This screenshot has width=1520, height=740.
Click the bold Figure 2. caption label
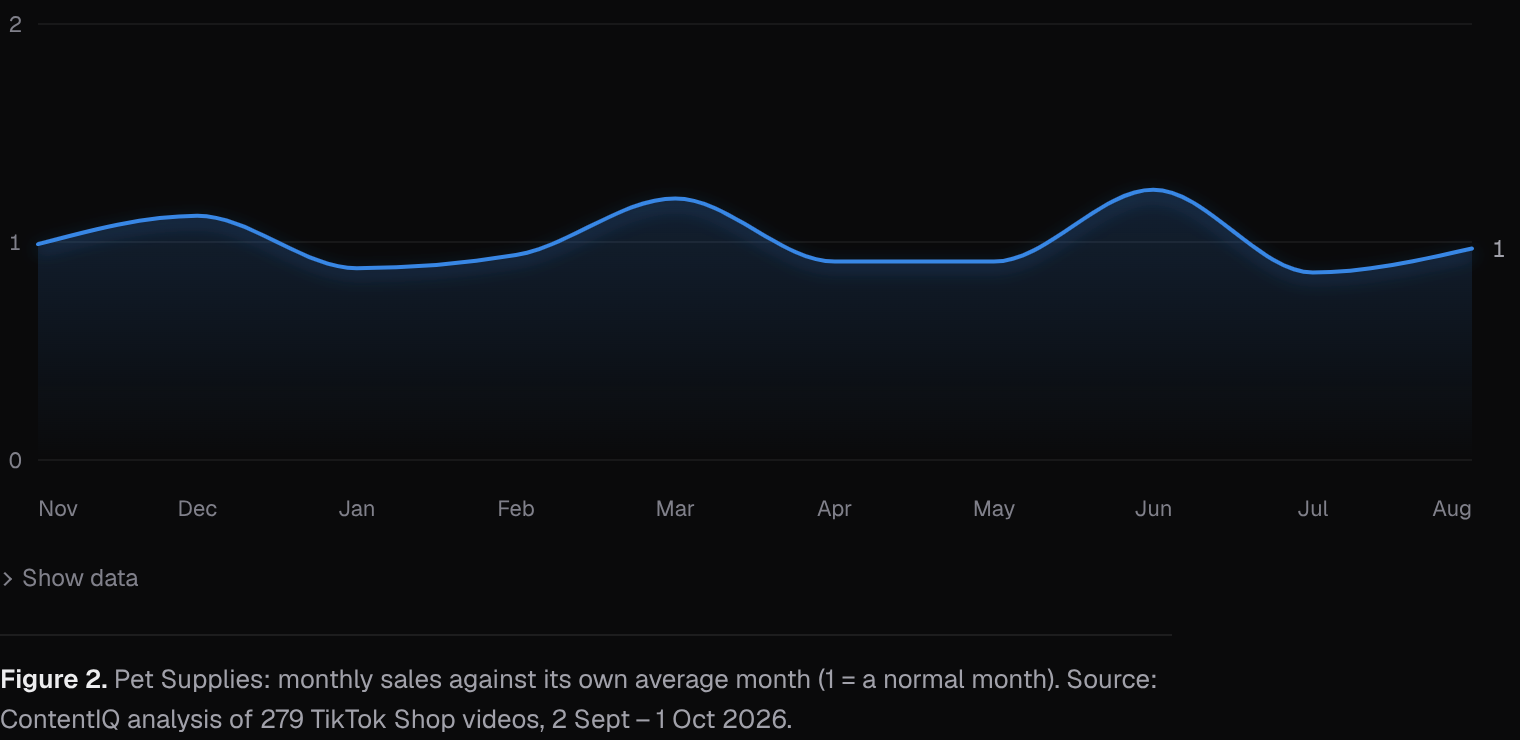[x=54, y=680]
